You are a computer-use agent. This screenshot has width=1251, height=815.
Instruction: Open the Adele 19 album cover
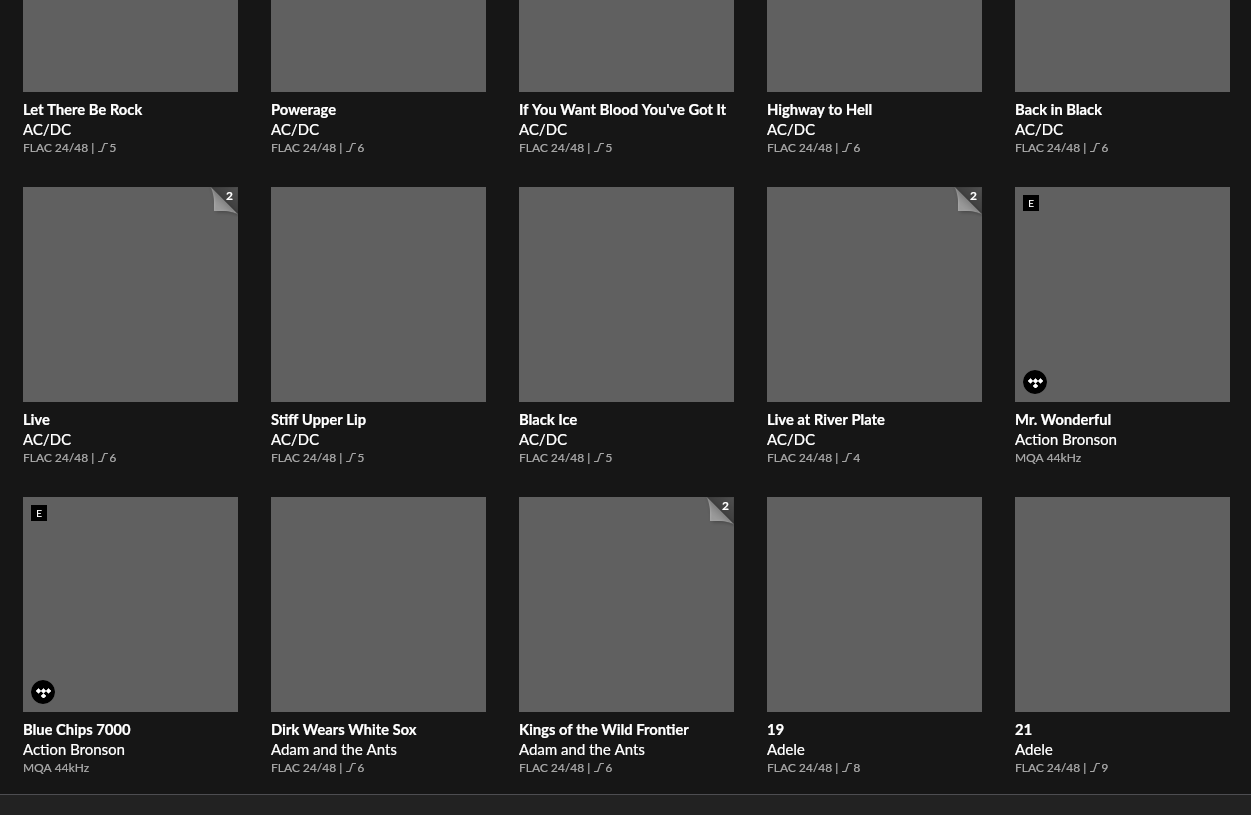pyautogui.click(x=874, y=604)
